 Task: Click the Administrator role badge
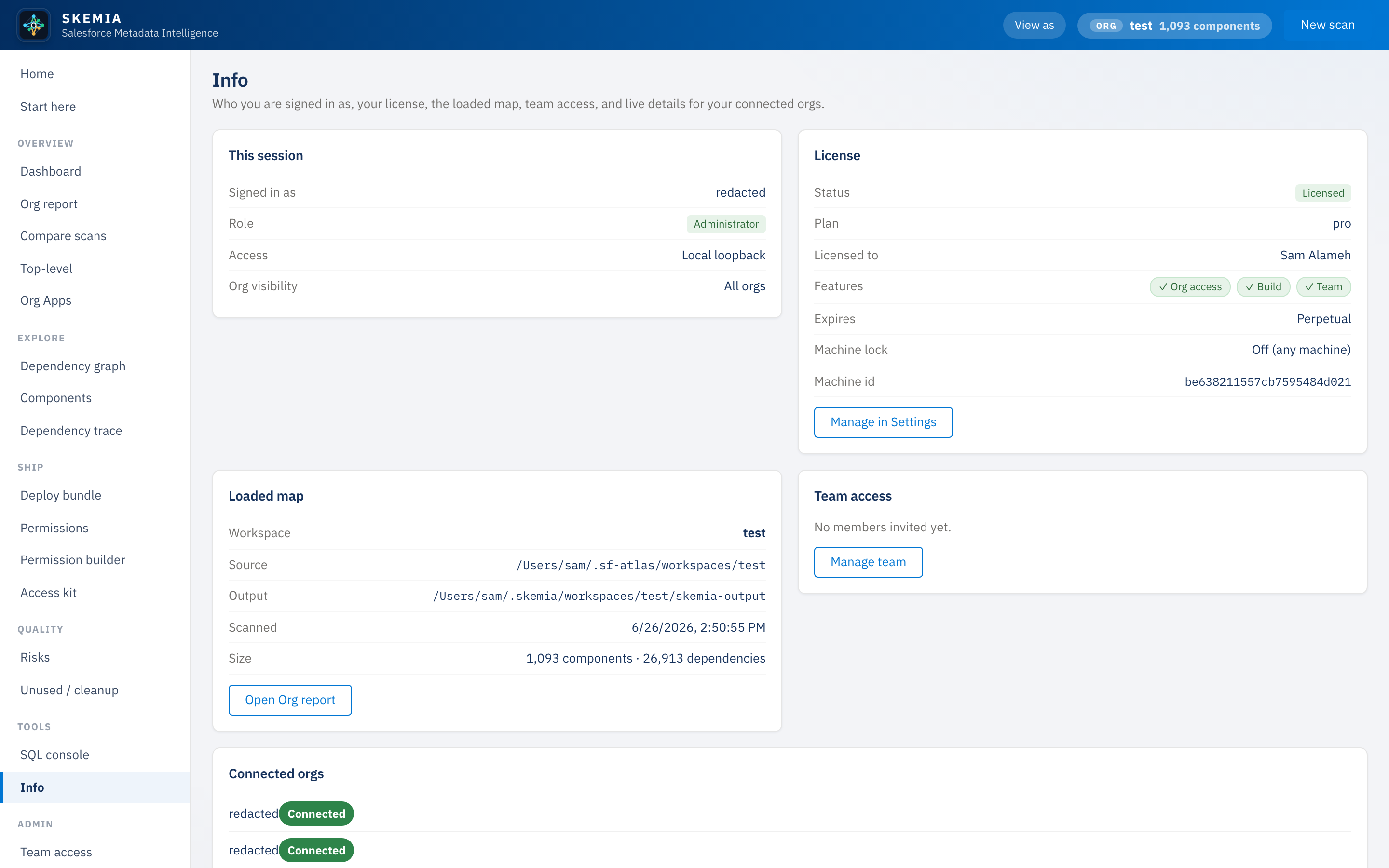pos(725,224)
